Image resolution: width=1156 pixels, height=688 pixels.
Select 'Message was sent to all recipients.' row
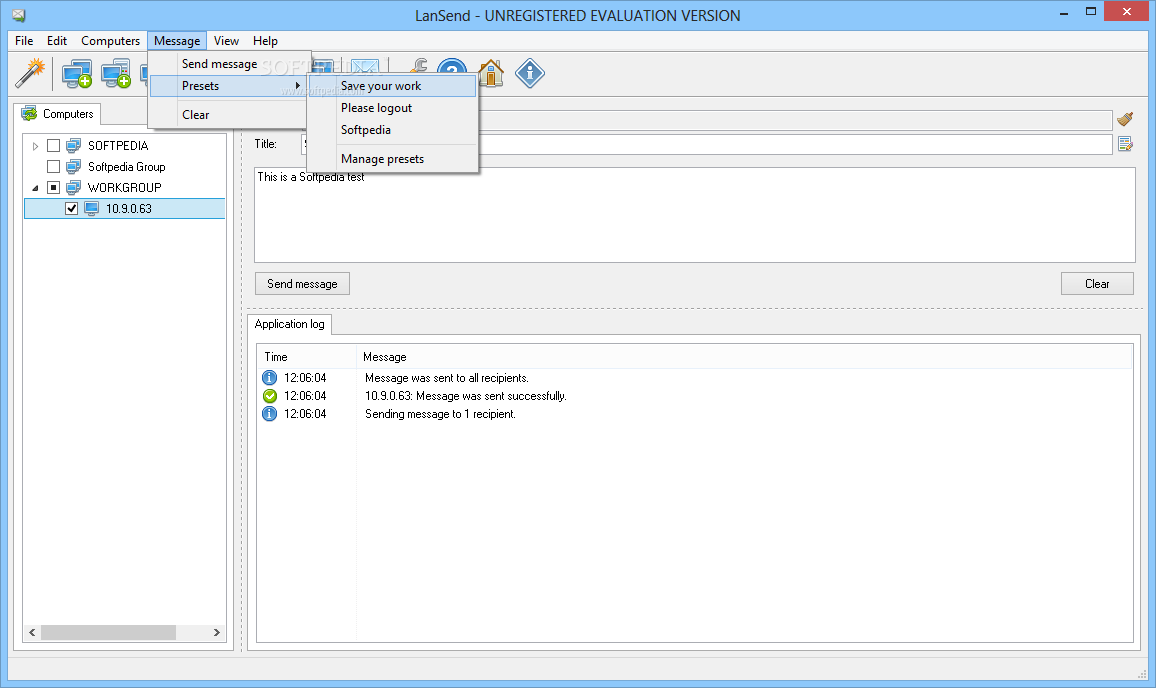[694, 378]
